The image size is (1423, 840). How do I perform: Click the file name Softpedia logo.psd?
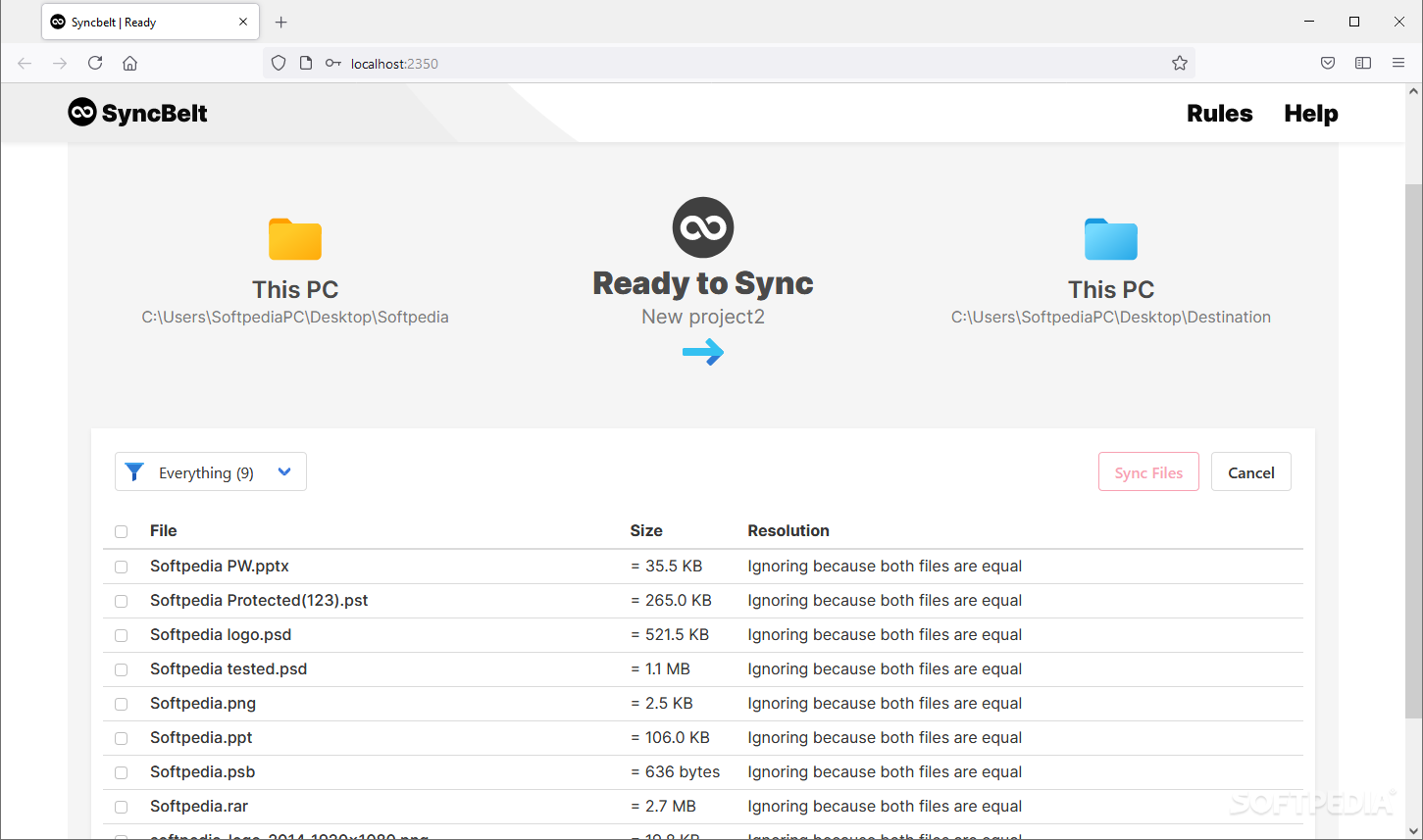221,634
